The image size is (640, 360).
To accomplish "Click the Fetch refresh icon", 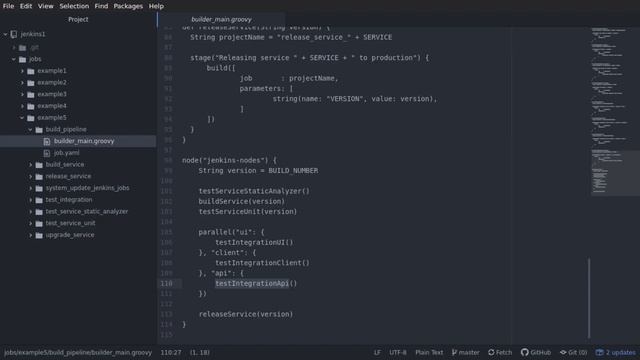I will tap(491, 352).
